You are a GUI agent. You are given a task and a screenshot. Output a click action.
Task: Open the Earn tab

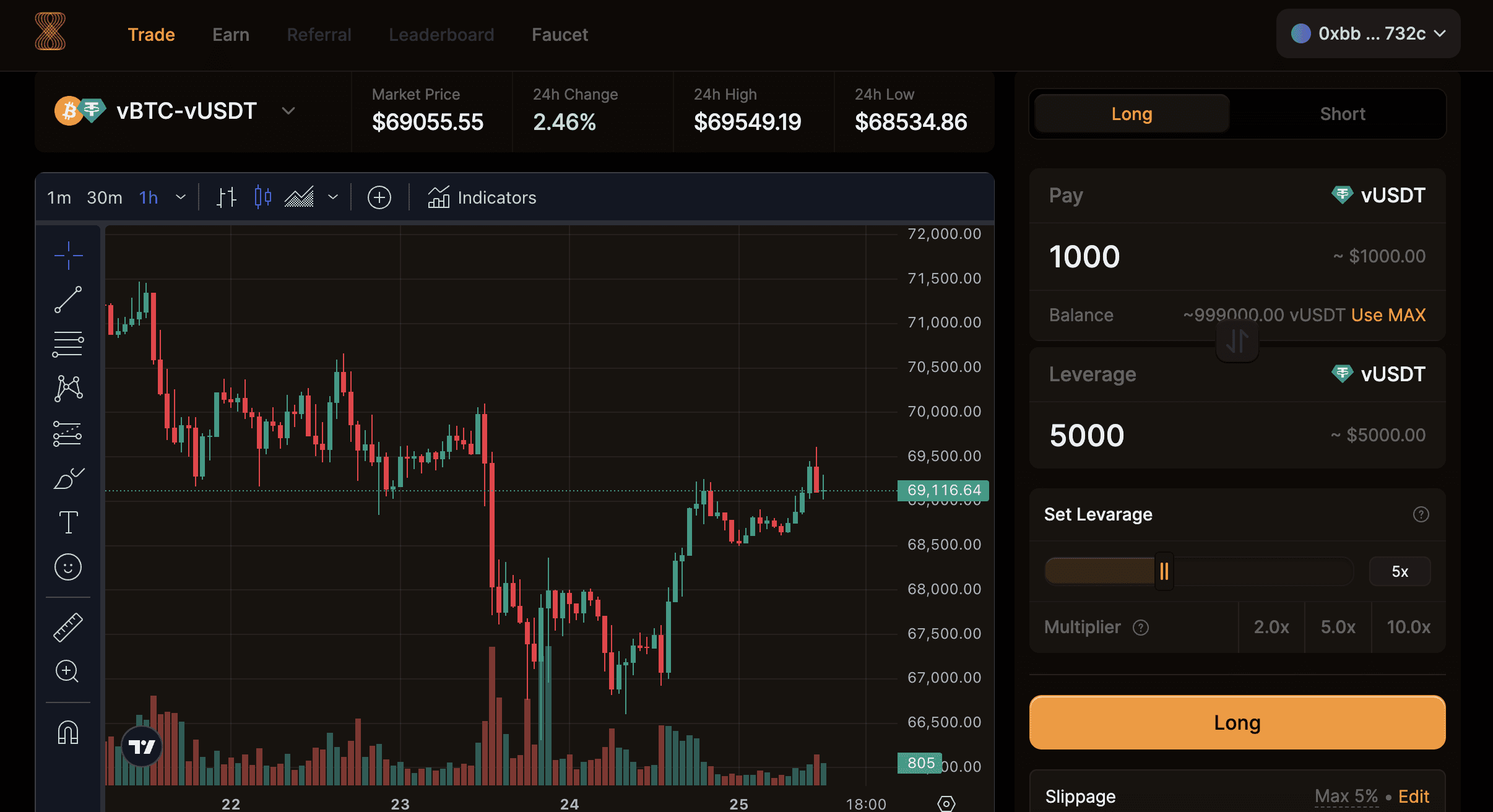click(x=231, y=35)
